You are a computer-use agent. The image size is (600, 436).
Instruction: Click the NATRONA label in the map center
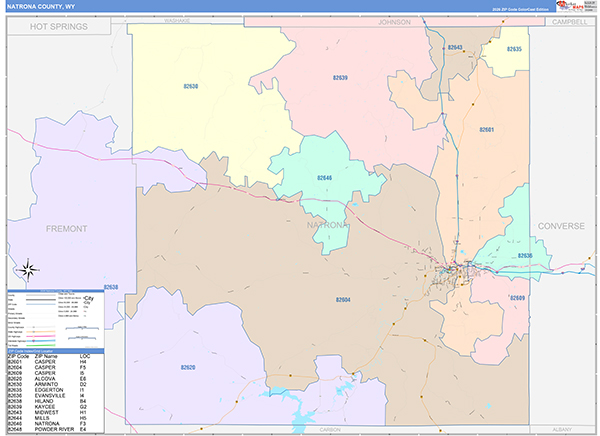[328, 225]
